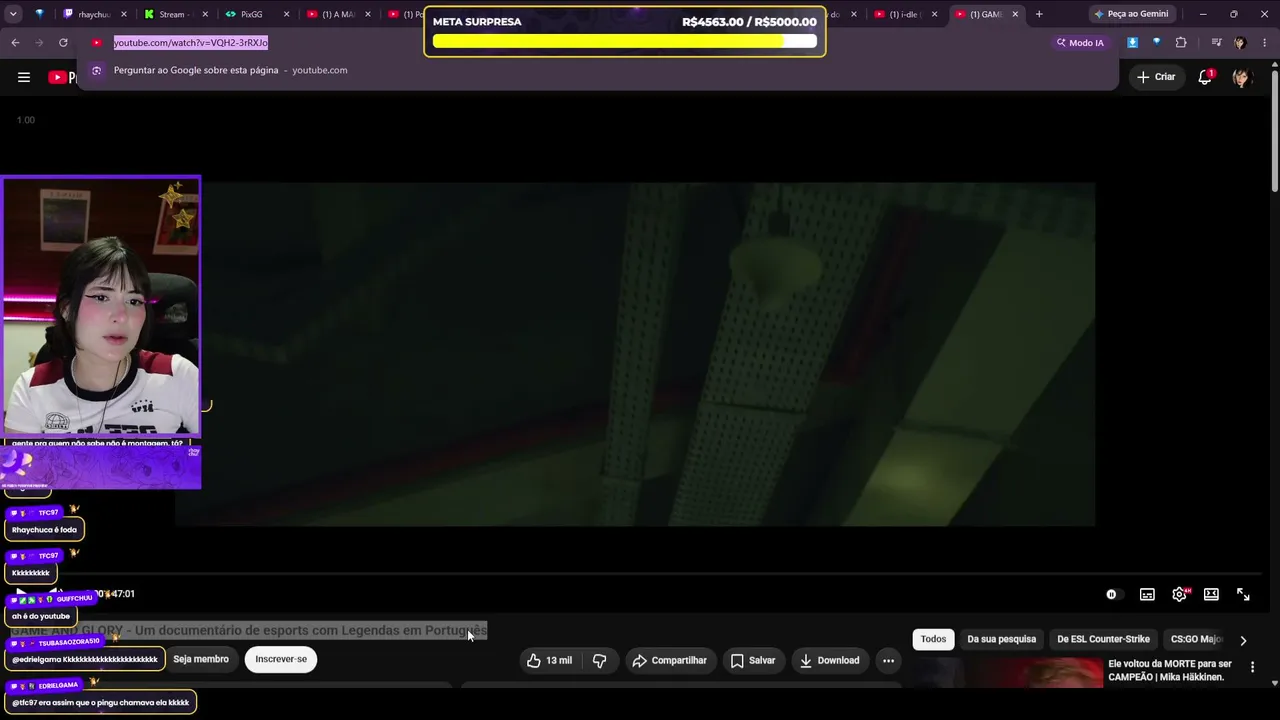
Task: Like the video with 13 mil likes
Action: [550, 660]
